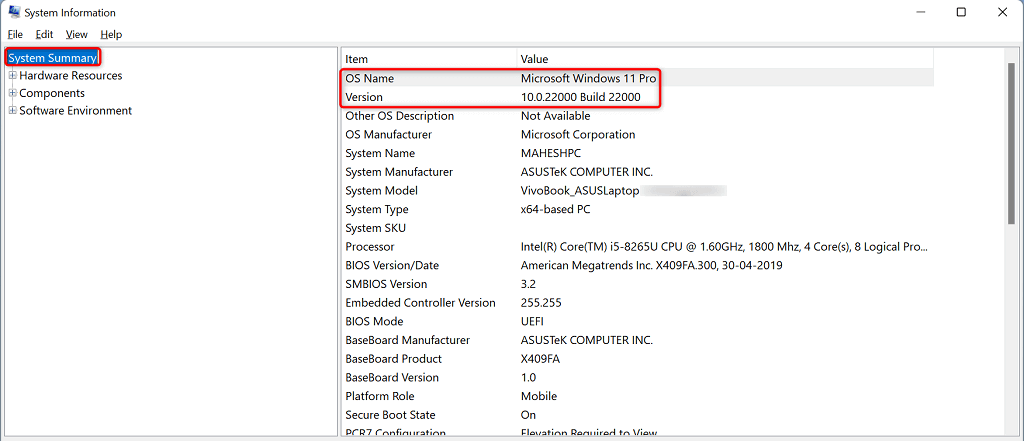Select the System SKU row
The image size is (1024, 441).
coord(375,228)
